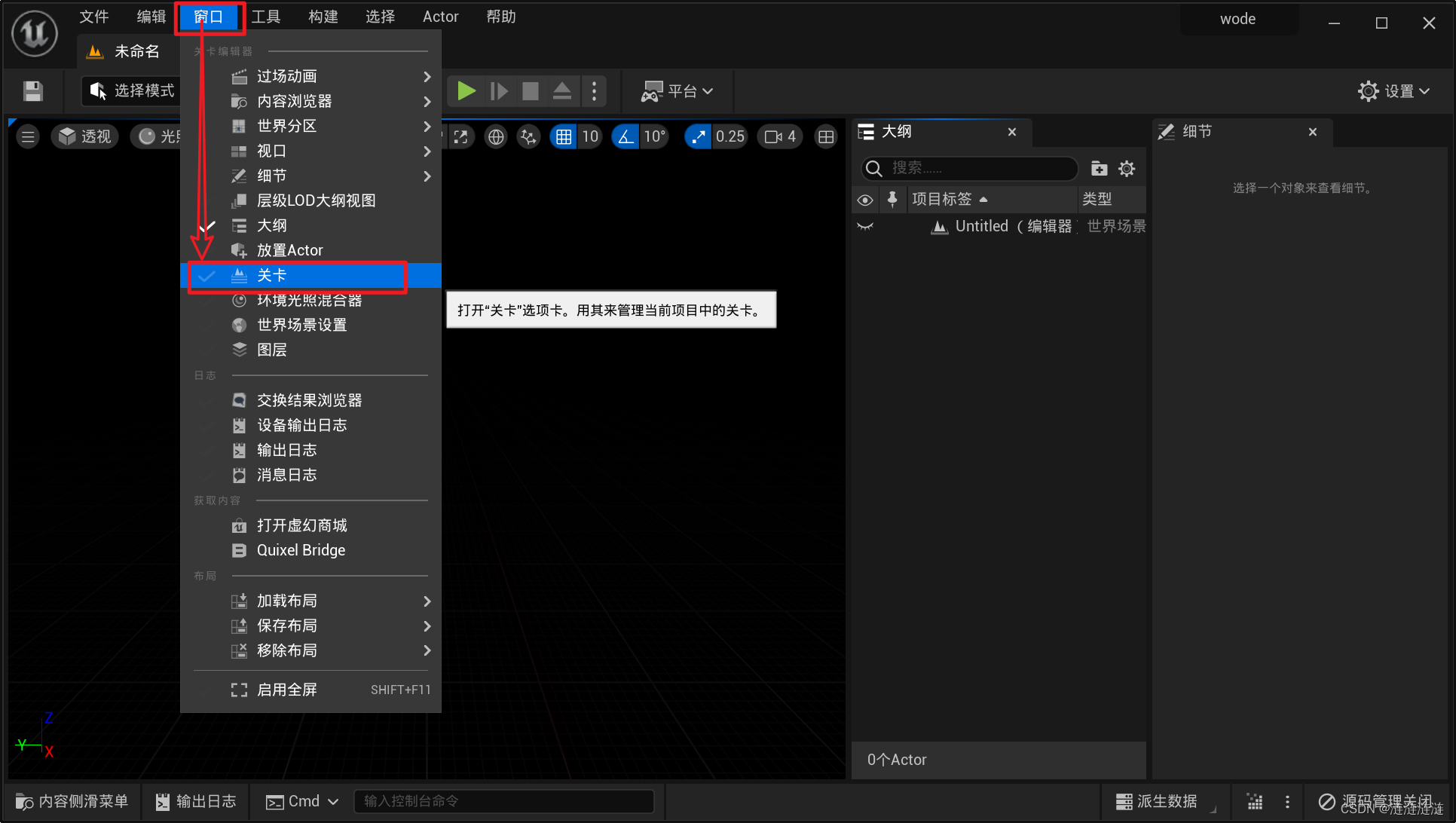Click the create folder icon in outliner
Viewport: 1456px width, 823px height.
tap(1099, 168)
